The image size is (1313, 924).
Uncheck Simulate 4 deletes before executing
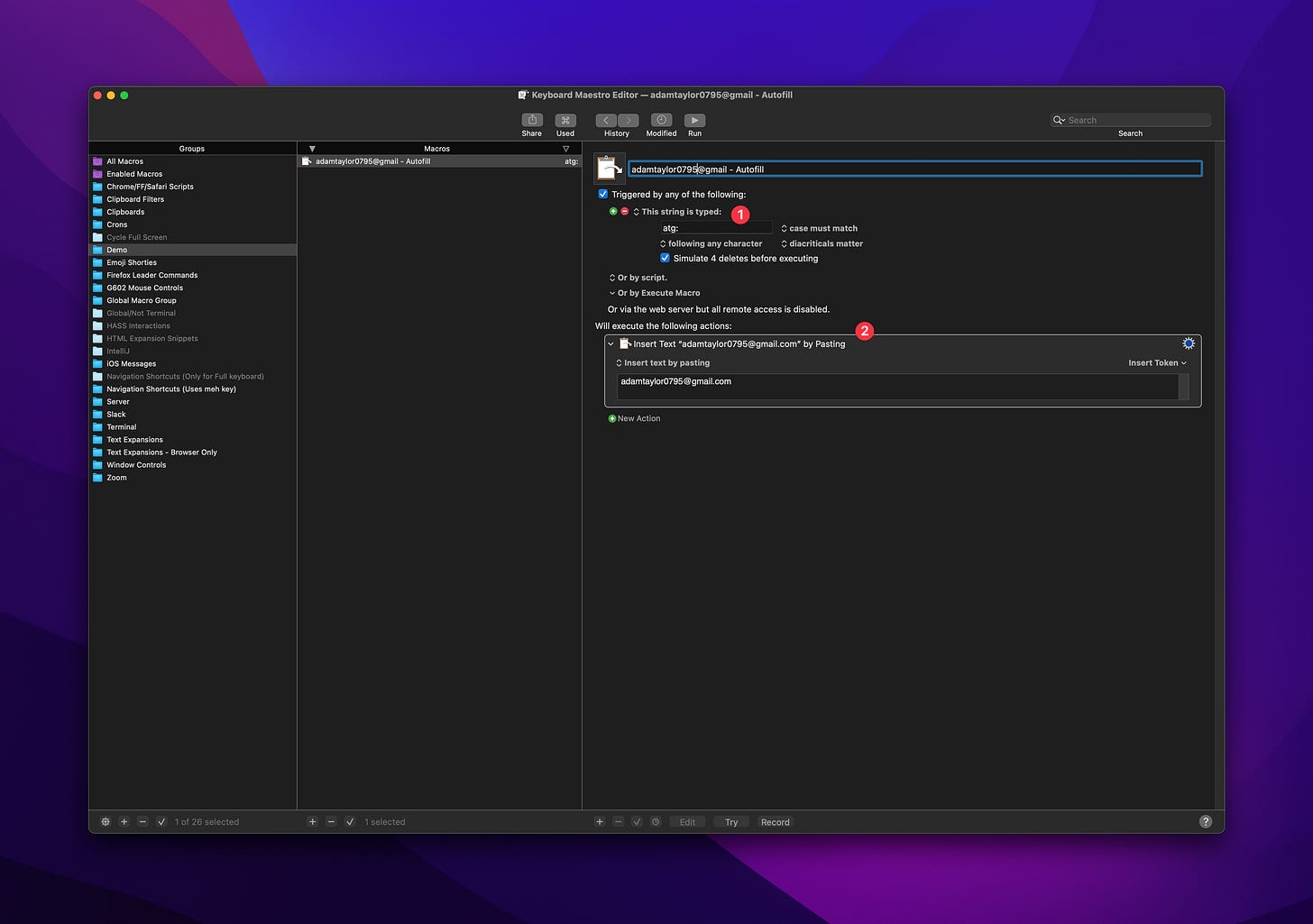pos(665,258)
